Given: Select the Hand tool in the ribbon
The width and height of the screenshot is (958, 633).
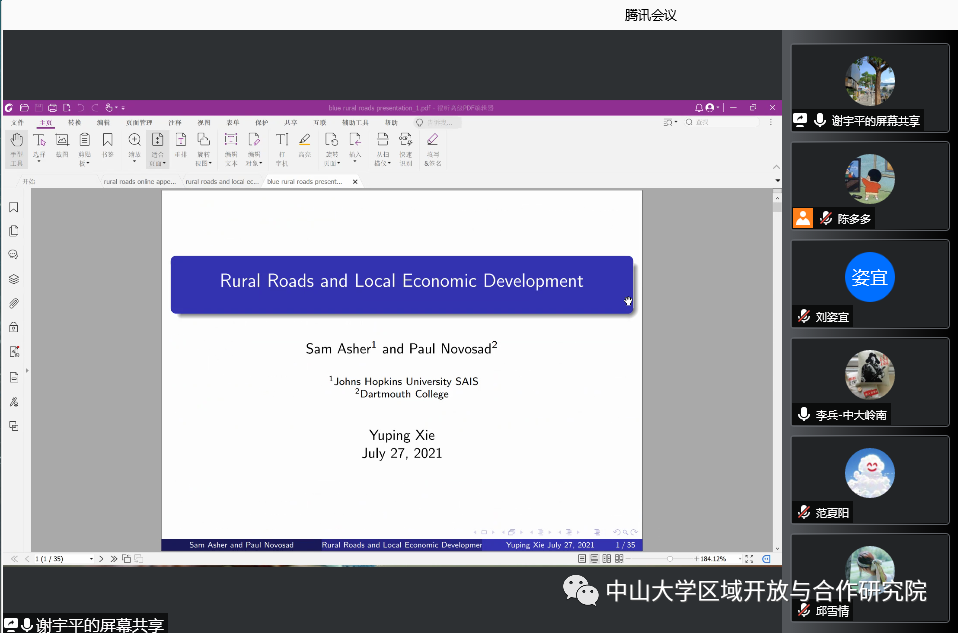Looking at the screenshot, I should coord(16,141).
